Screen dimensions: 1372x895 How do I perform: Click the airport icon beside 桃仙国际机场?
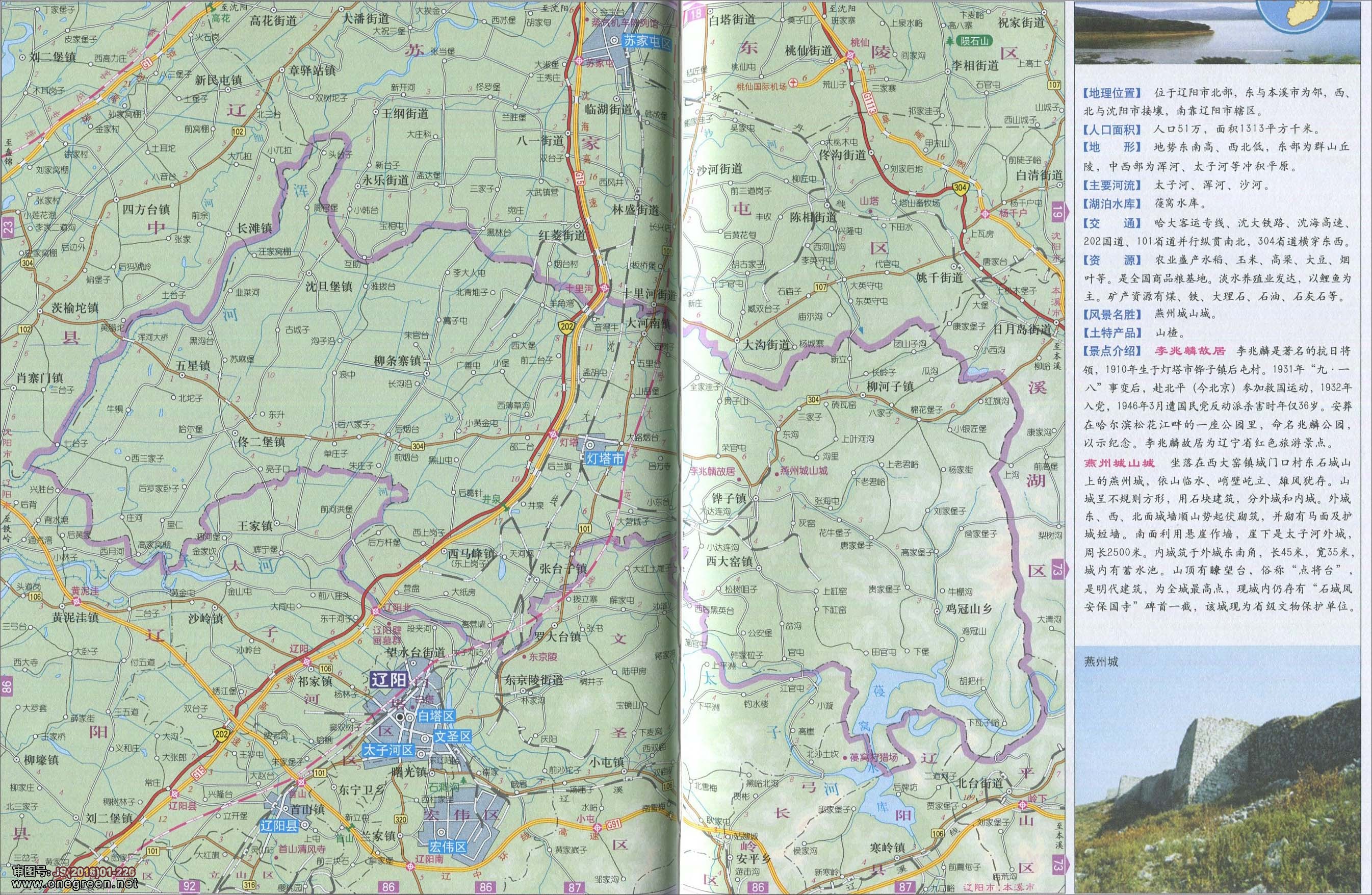[794, 83]
